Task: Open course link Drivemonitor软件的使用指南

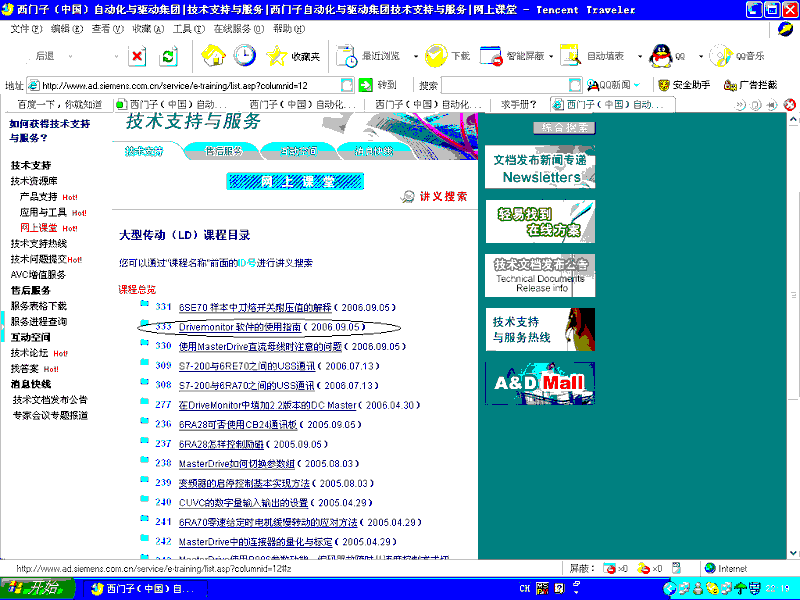Action: point(240,327)
